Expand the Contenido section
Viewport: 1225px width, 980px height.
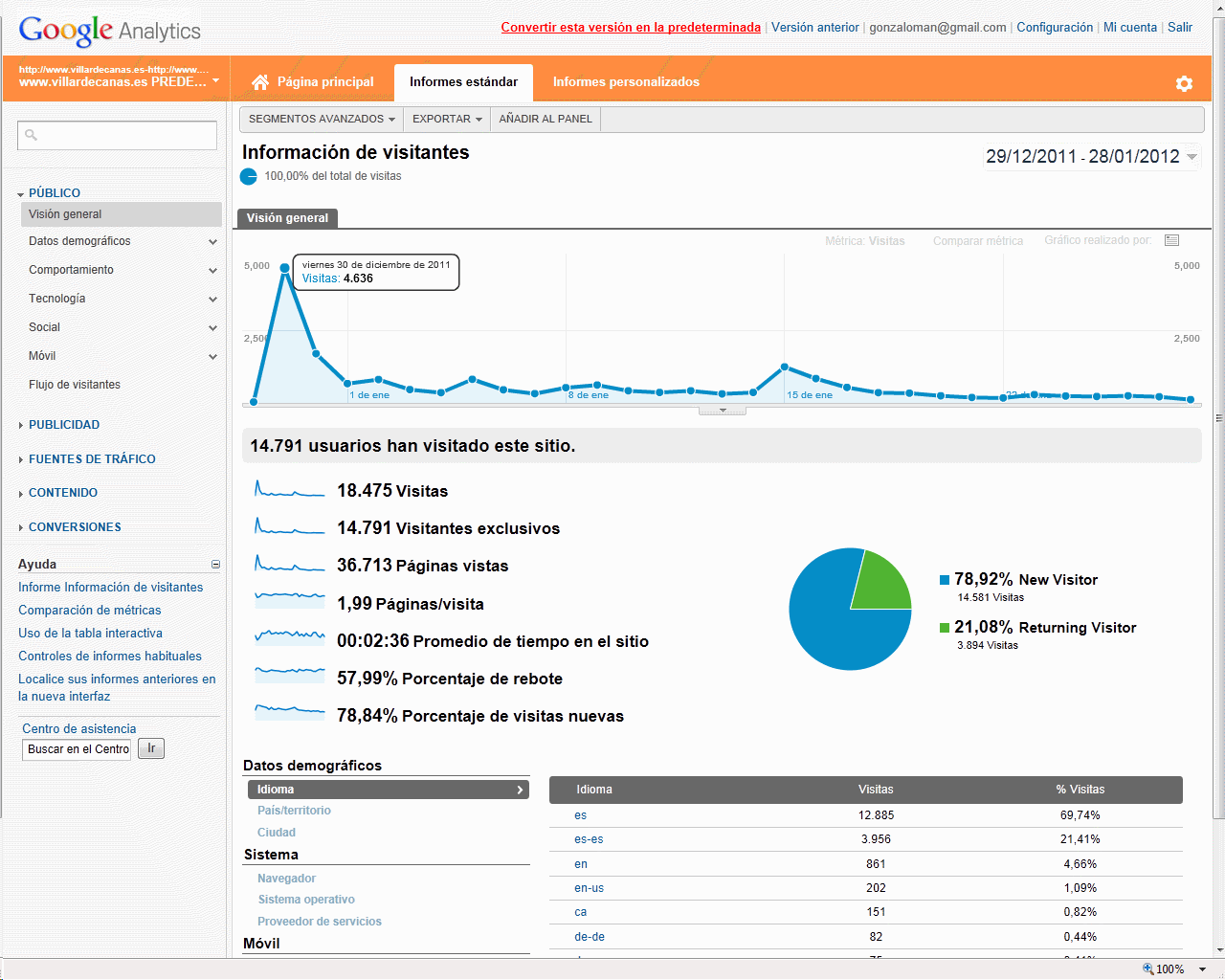(21, 494)
